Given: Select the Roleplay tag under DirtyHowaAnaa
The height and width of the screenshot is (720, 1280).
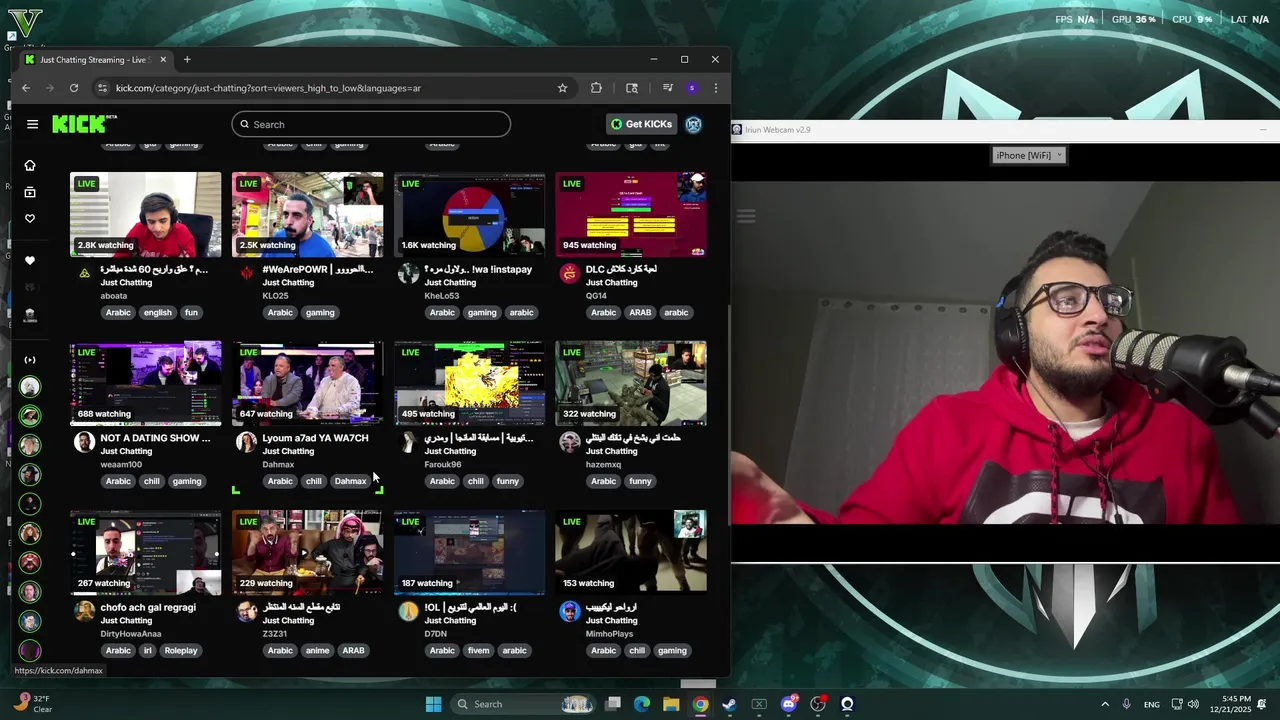Looking at the screenshot, I should coord(181,650).
